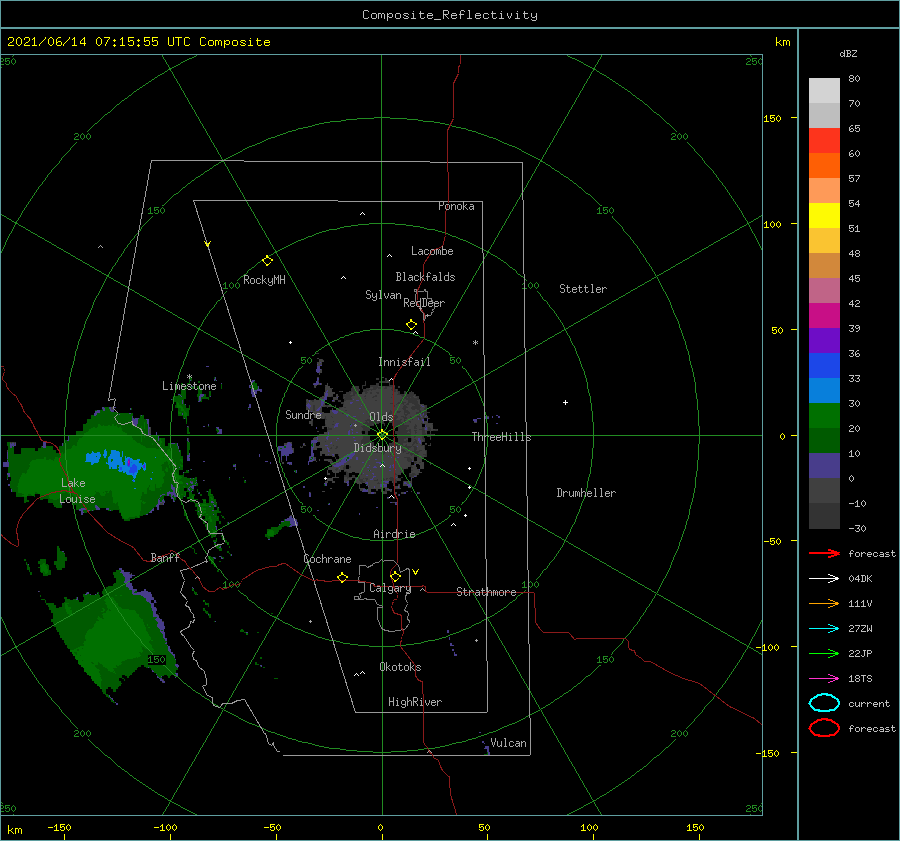Click the cyan current ellipse legend icon
Viewport: 900px width, 841px height.
[824, 703]
